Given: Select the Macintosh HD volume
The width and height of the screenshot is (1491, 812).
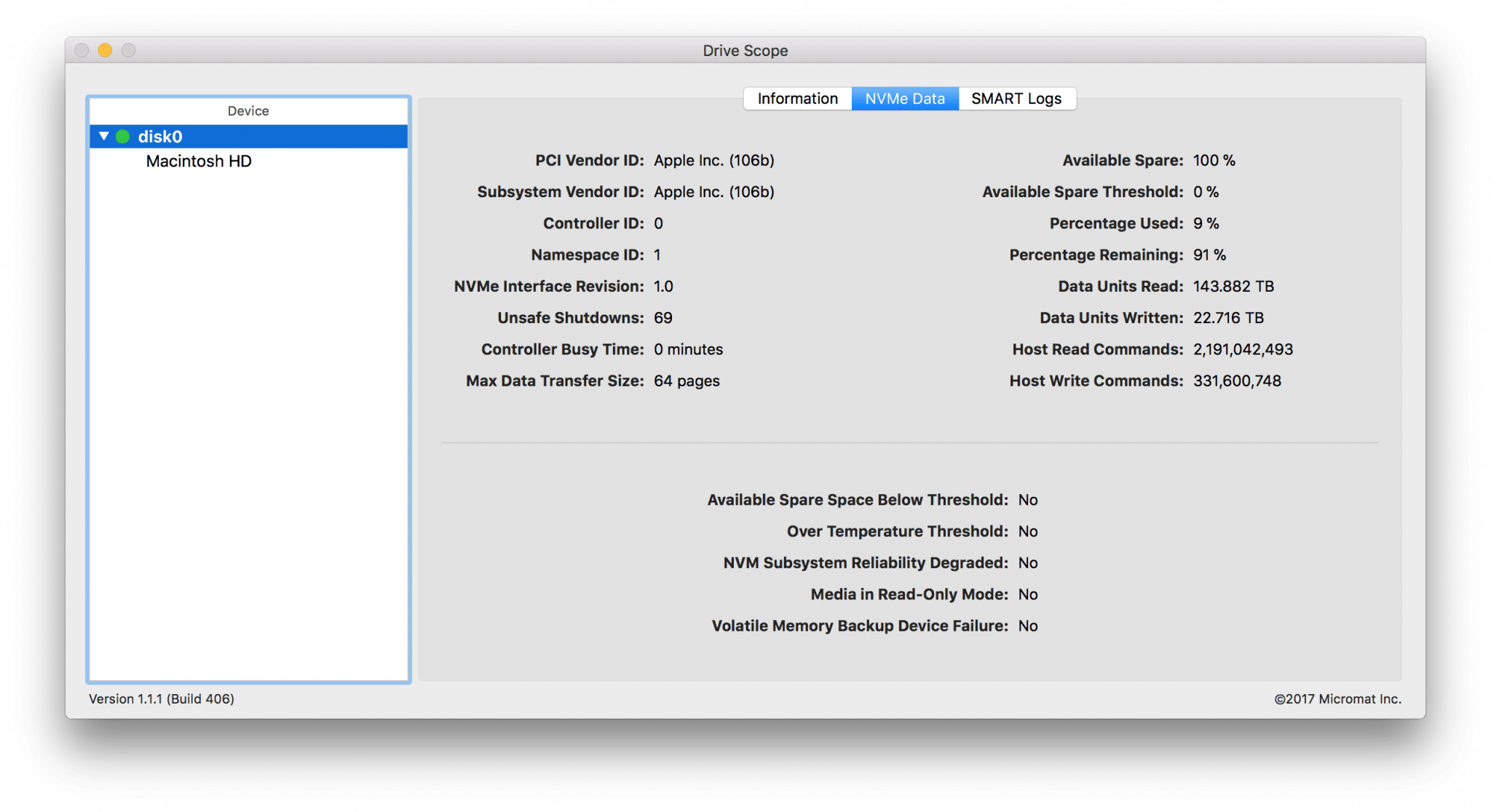Looking at the screenshot, I should click(199, 161).
